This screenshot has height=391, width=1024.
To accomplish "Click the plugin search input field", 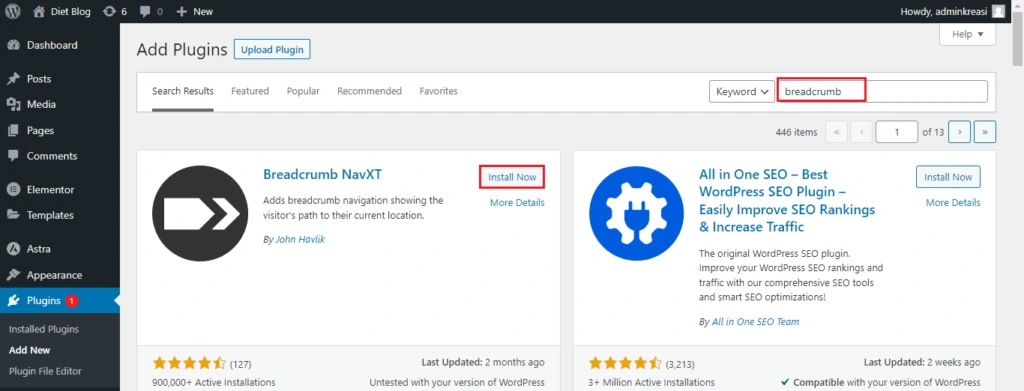I will 882,91.
